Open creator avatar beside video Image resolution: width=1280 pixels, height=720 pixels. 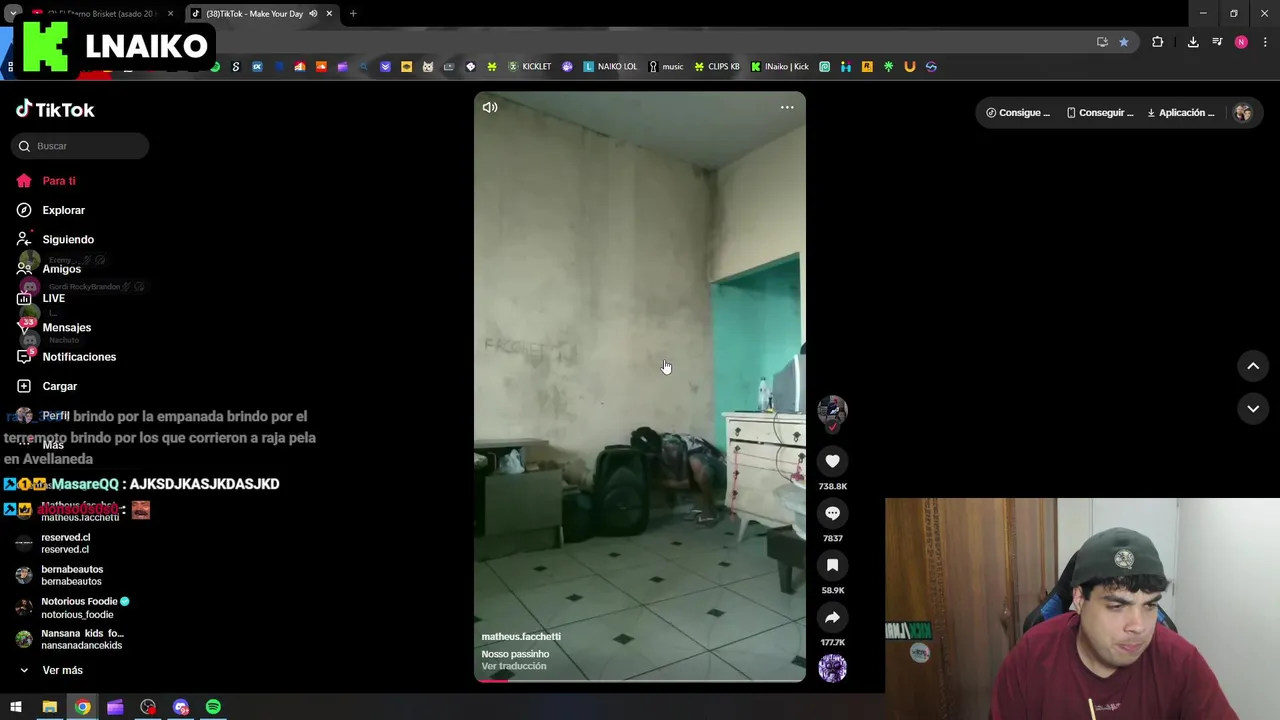point(832,410)
